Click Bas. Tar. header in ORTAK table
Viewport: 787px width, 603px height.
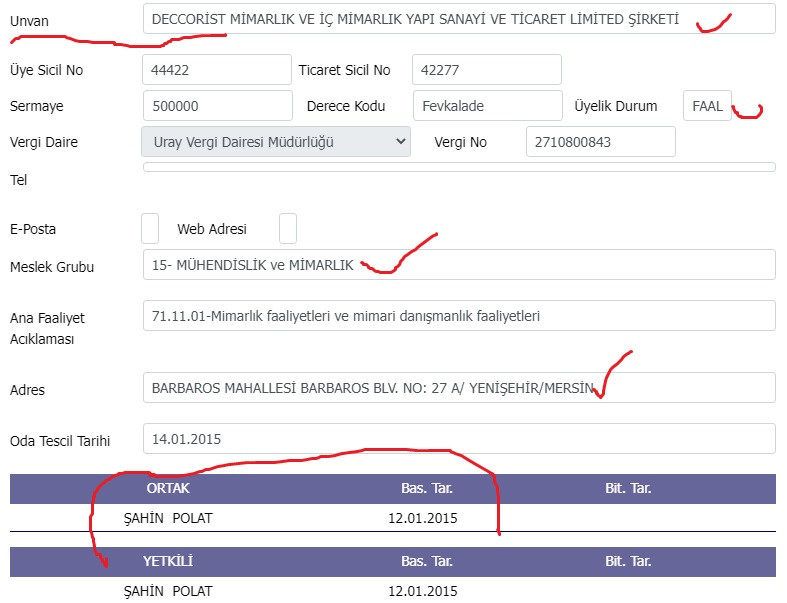[427, 489]
